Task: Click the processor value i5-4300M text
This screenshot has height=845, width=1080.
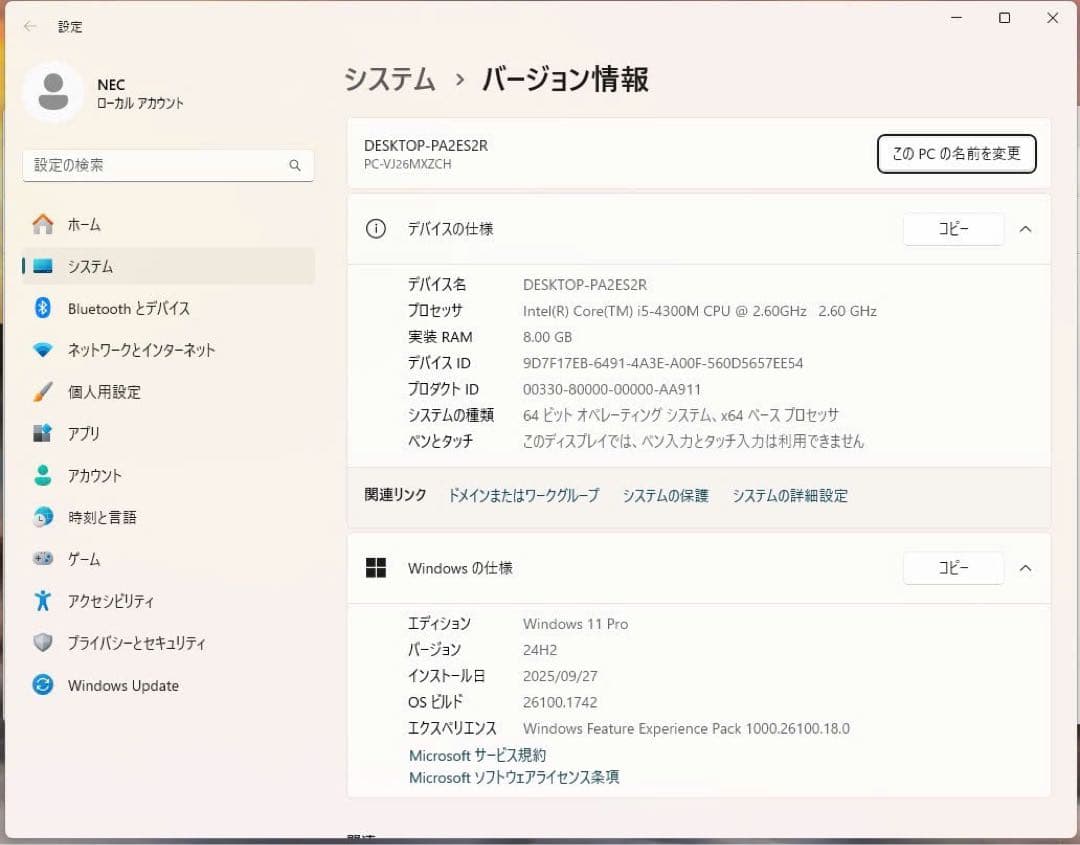Action: point(700,311)
